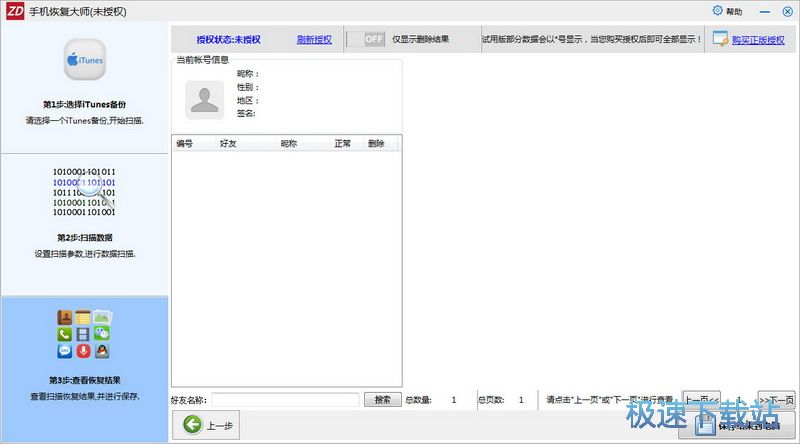800x444 pixels.
Task: Open the 购买正版授权 purchase link
Action: (757, 40)
